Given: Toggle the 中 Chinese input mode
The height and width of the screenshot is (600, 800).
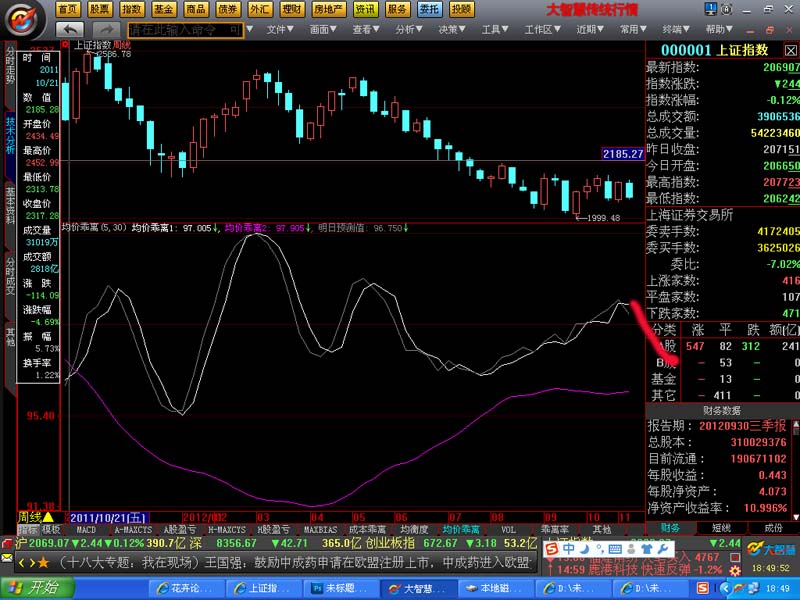Looking at the screenshot, I should (x=568, y=549).
